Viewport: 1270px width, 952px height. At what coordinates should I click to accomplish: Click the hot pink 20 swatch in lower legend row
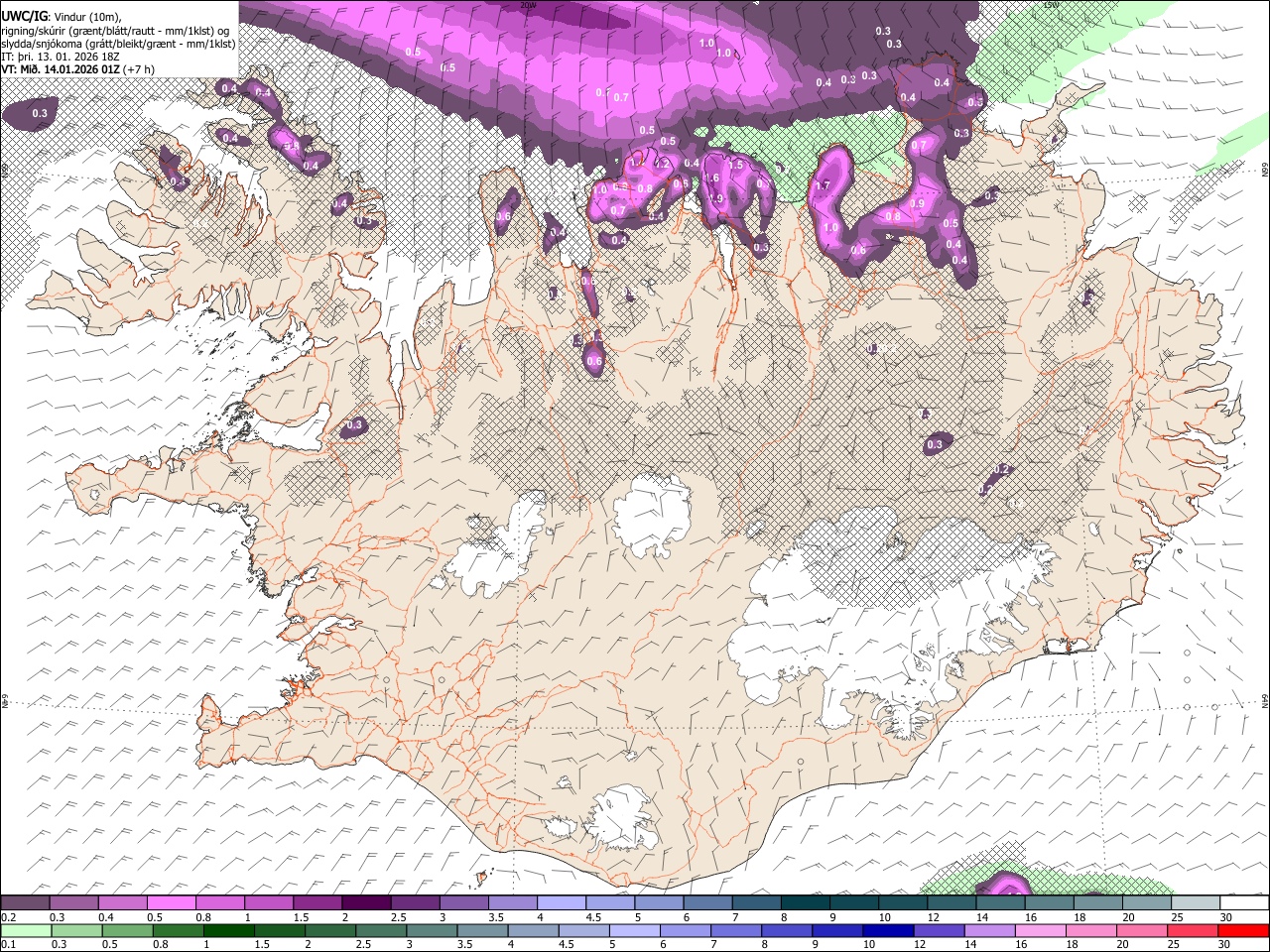pyautogui.click(x=1142, y=930)
